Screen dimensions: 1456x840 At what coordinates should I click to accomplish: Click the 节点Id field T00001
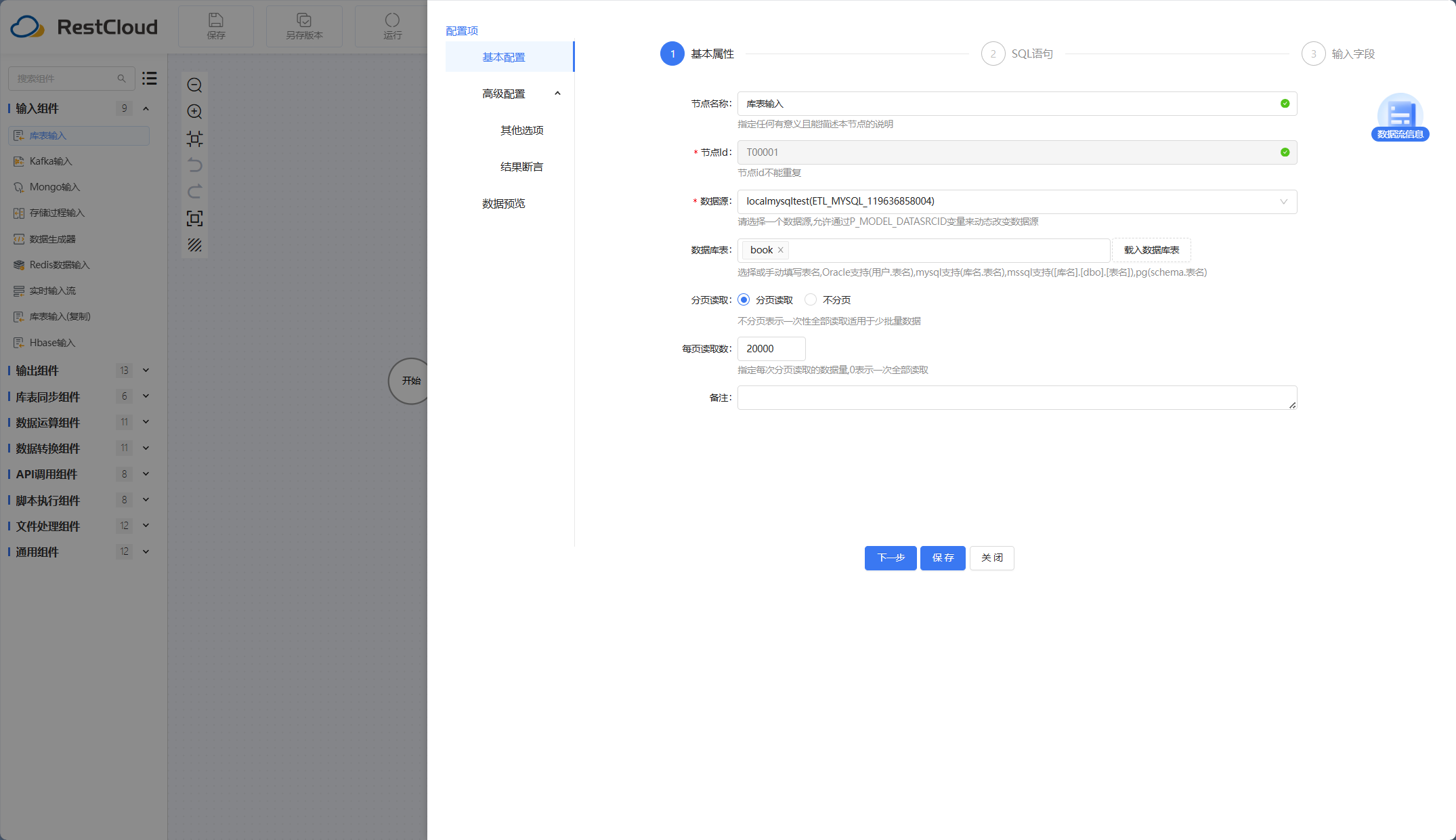click(1017, 152)
